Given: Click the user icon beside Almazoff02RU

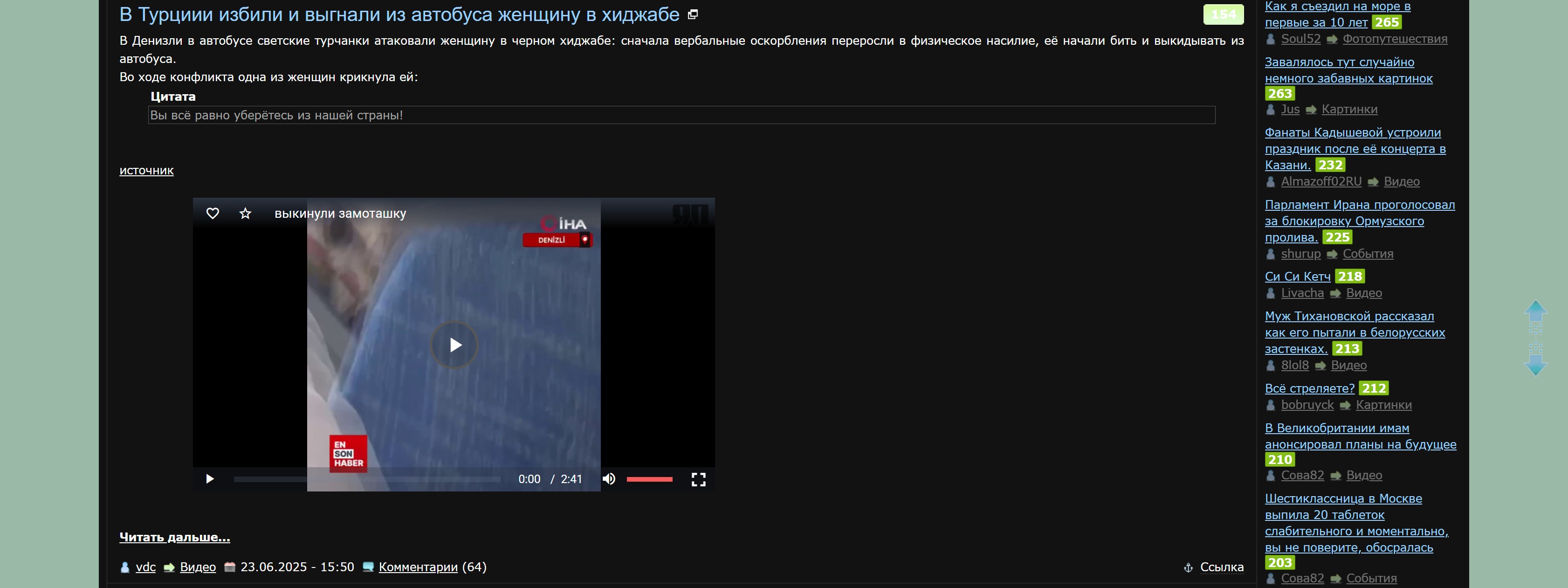Looking at the screenshot, I should [x=1270, y=182].
